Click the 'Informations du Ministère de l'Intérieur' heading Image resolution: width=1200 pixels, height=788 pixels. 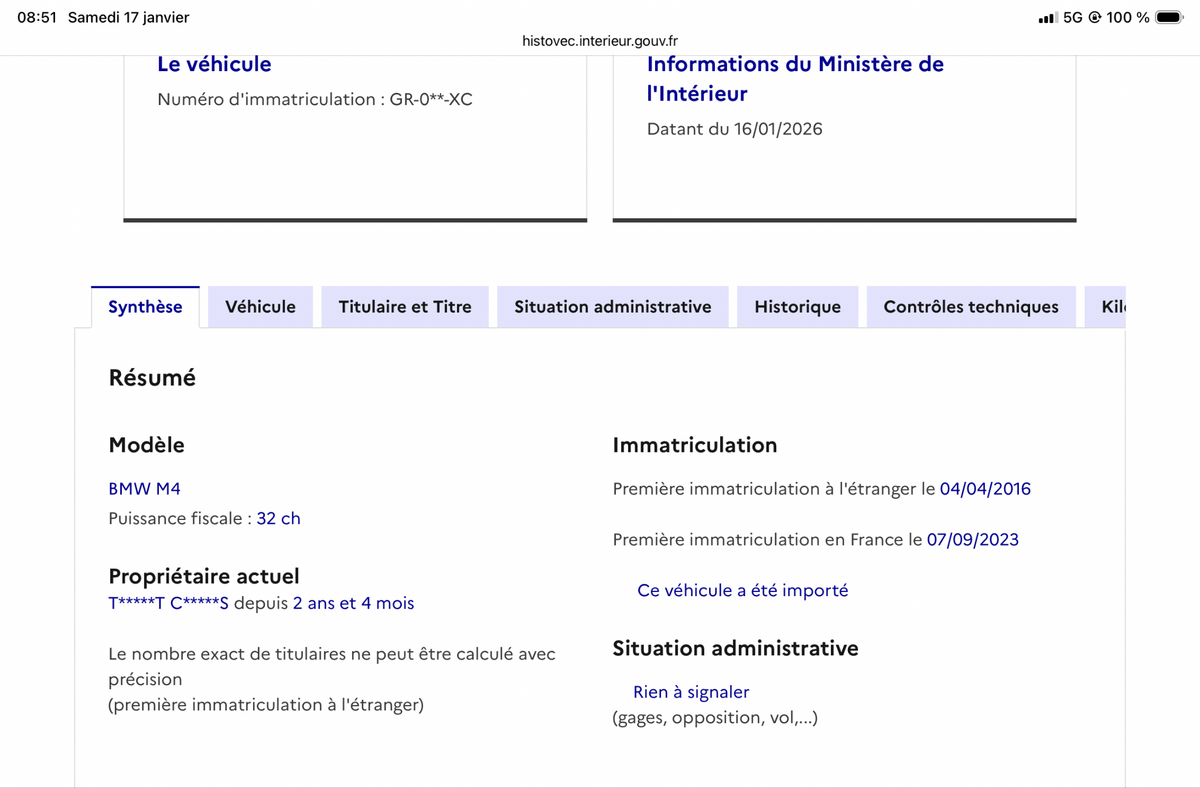(x=795, y=78)
